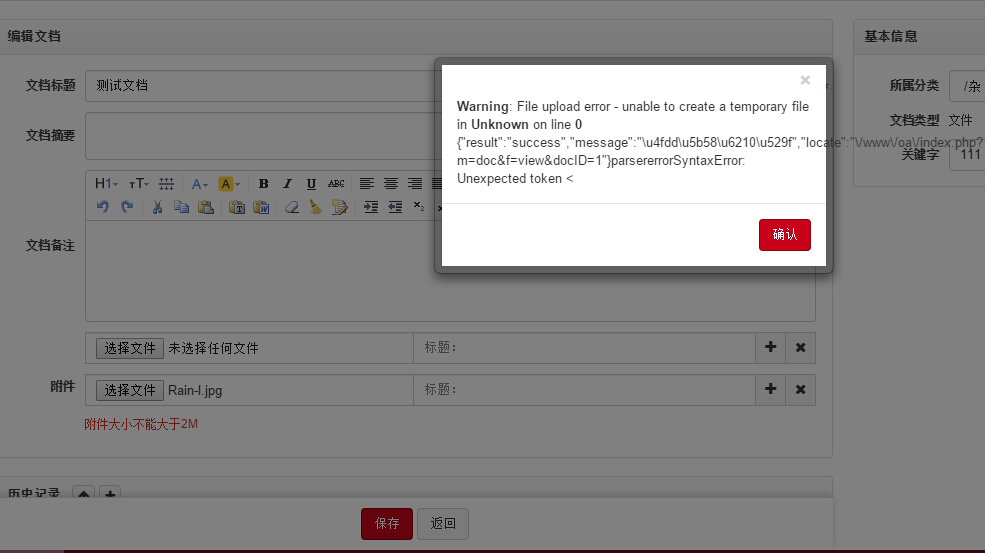The height and width of the screenshot is (553, 985).
Task: Click the red 保存 button
Action: tap(387, 523)
